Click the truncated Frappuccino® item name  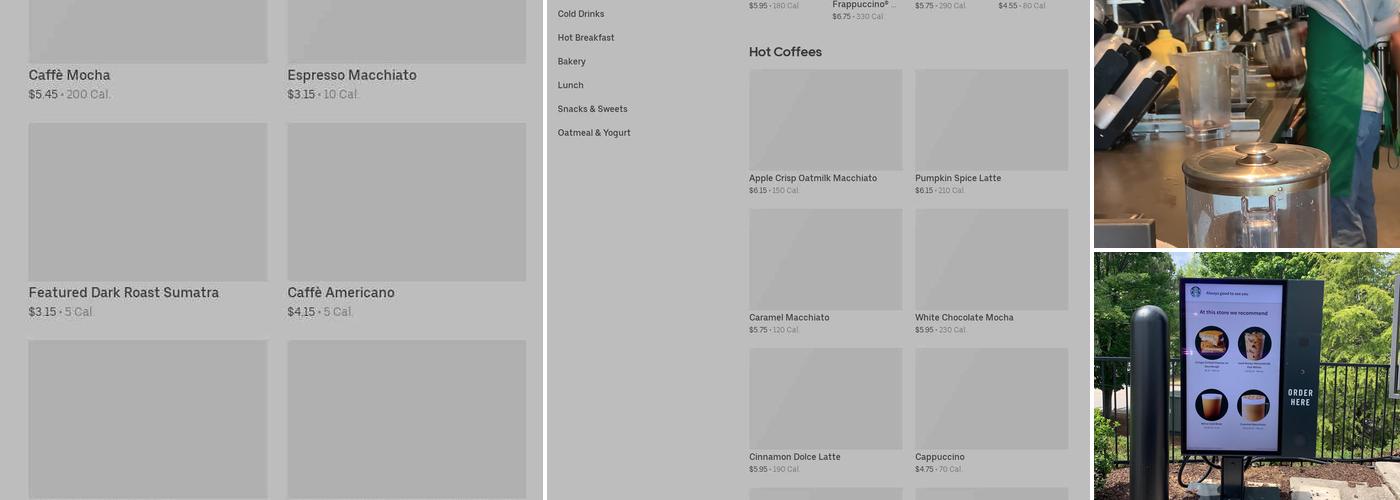click(864, 5)
